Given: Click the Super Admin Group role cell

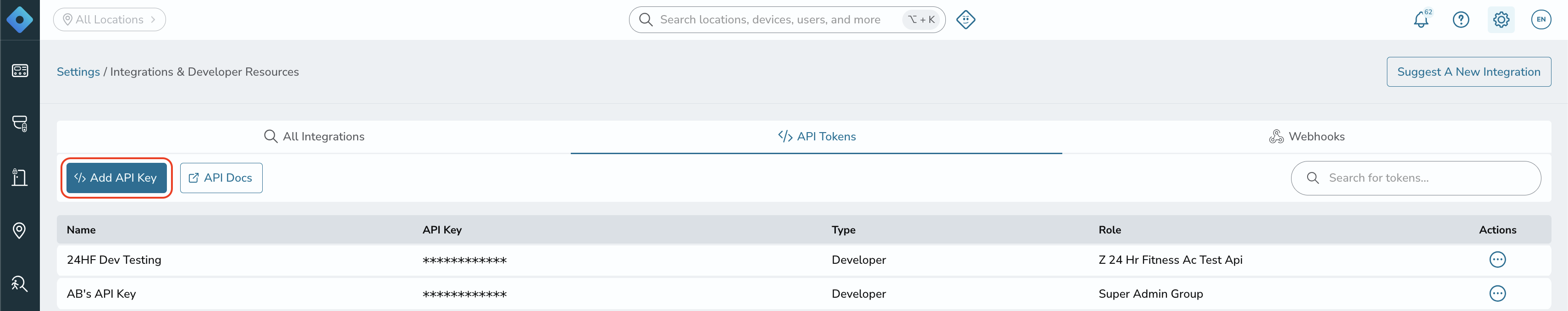Looking at the screenshot, I should tap(1150, 294).
